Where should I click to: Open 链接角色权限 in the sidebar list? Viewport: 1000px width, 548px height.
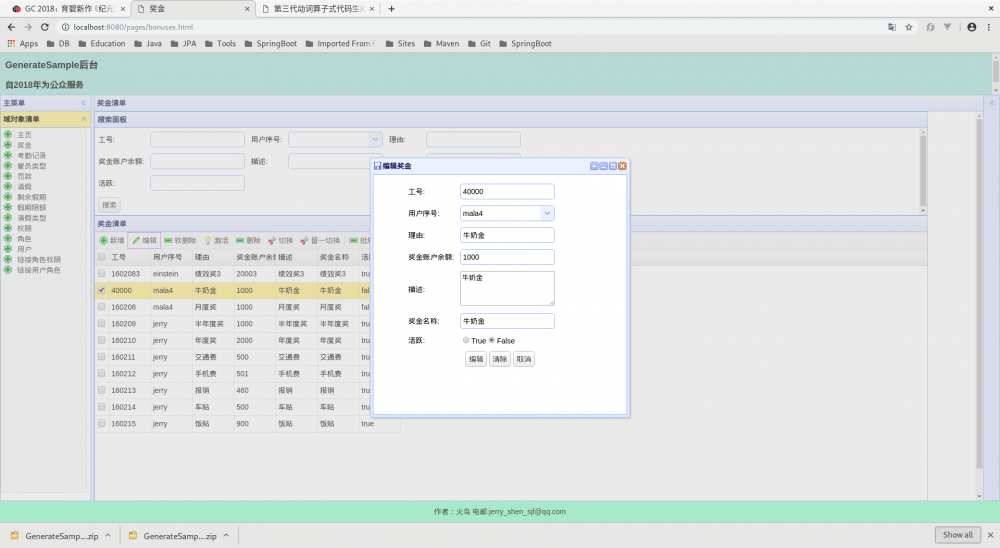38,260
